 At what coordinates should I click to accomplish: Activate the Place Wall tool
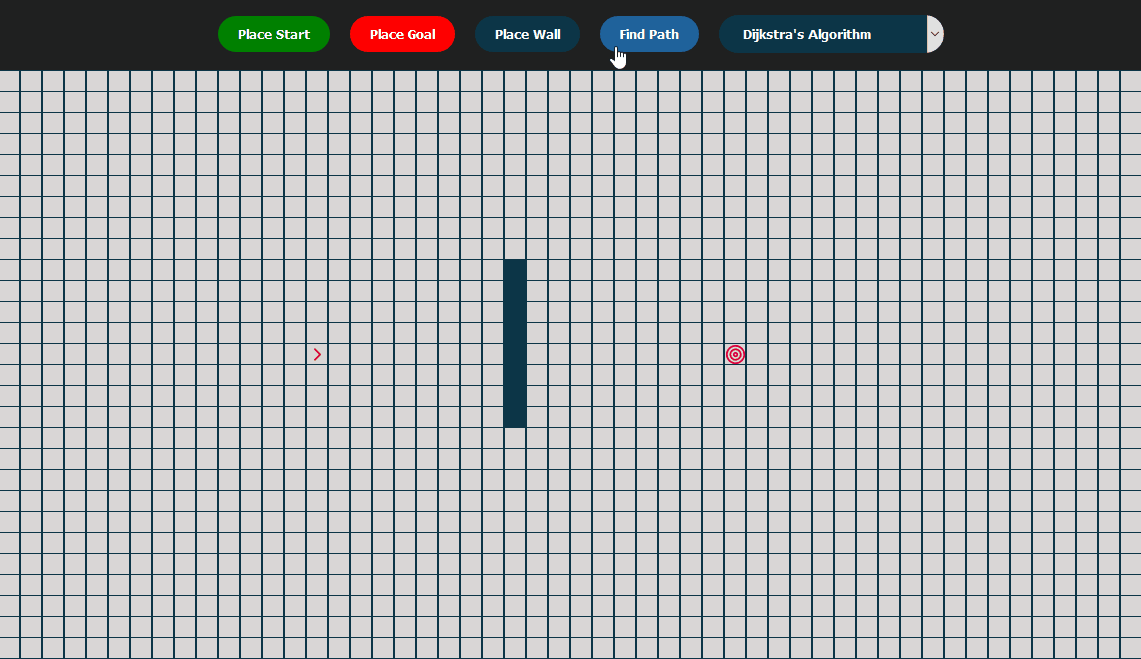(x=527, y=34)
